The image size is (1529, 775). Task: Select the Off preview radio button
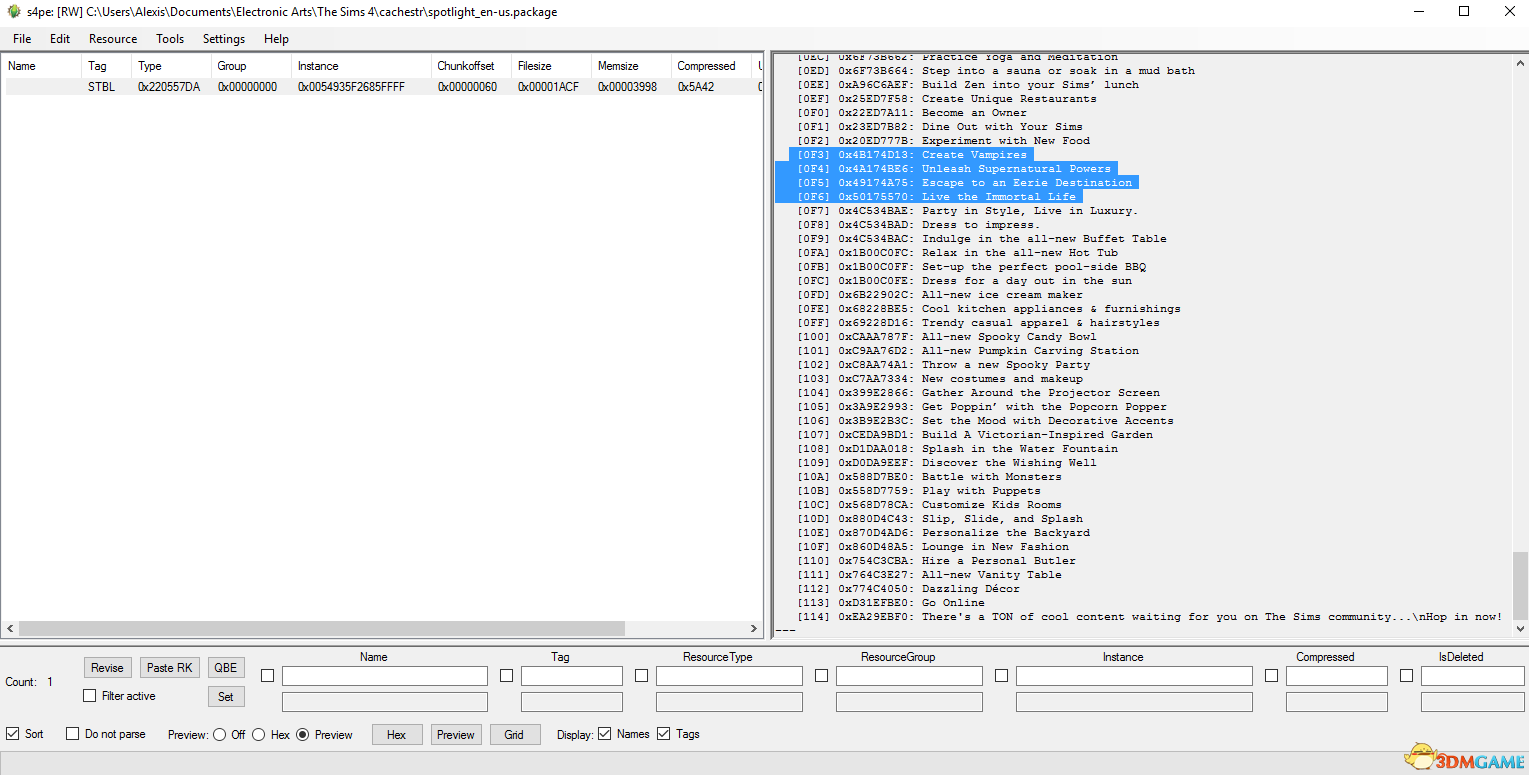tap(219, 734)
